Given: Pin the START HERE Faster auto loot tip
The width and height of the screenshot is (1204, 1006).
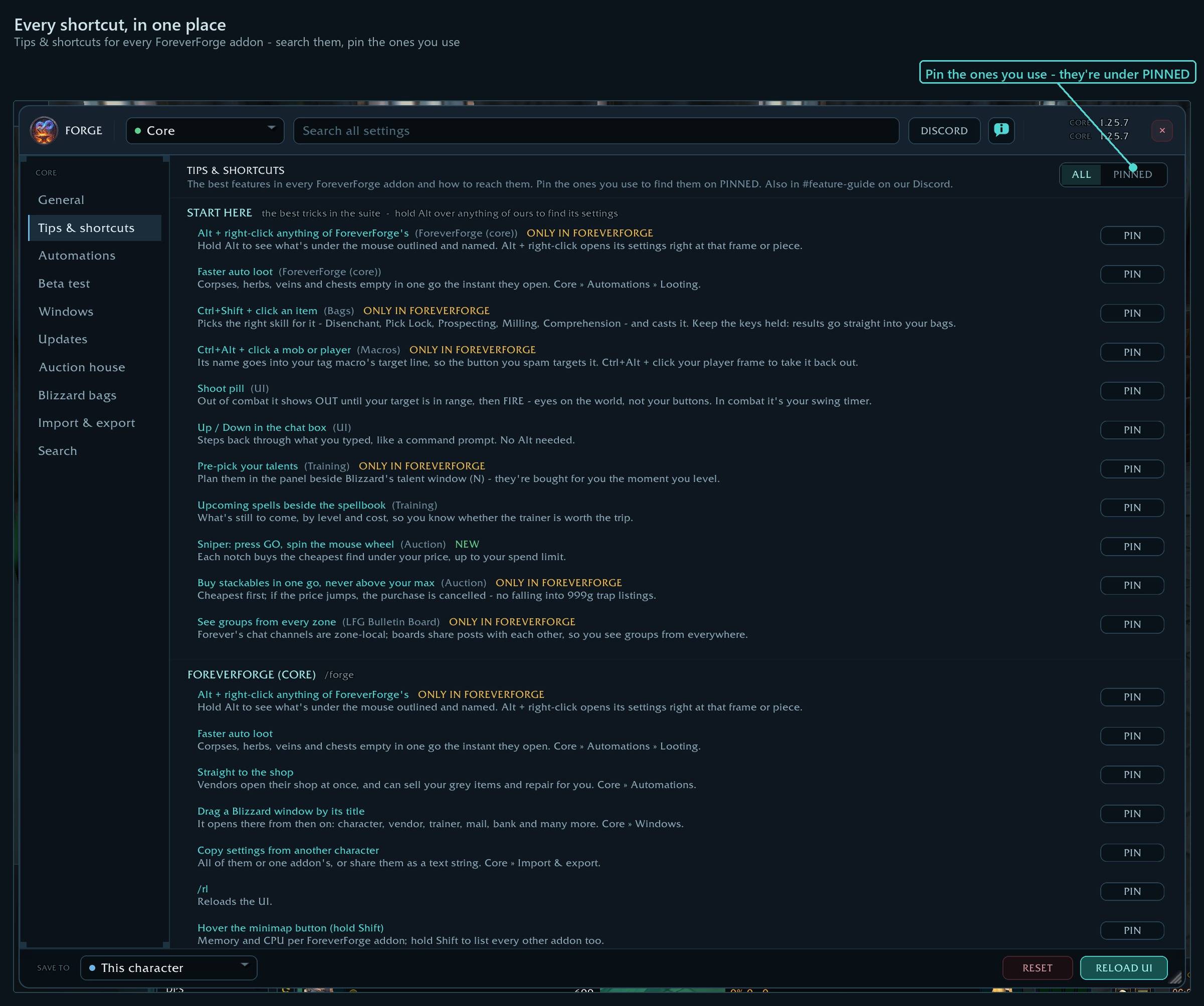Looking at the screenshot, I should pyautogui.click(x=1132, y=274).
